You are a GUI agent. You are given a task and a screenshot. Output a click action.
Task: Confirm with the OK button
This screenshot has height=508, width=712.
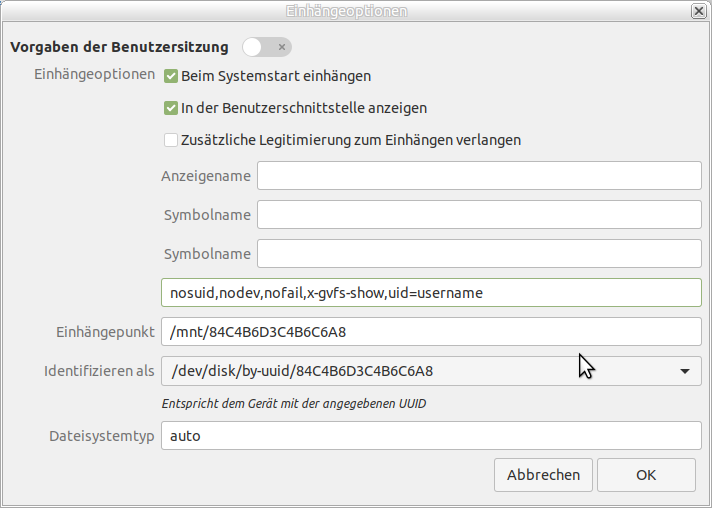click(x=646, y=475)
